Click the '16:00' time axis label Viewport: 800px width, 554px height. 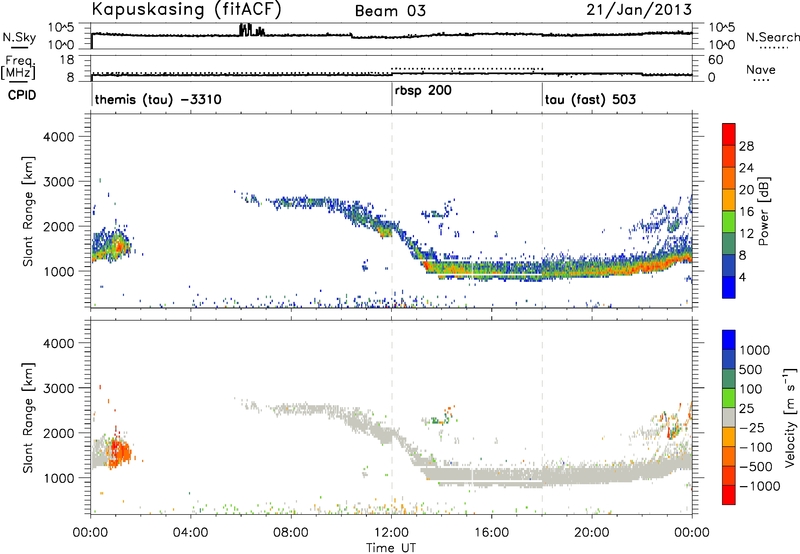click(x=491, y=533)
